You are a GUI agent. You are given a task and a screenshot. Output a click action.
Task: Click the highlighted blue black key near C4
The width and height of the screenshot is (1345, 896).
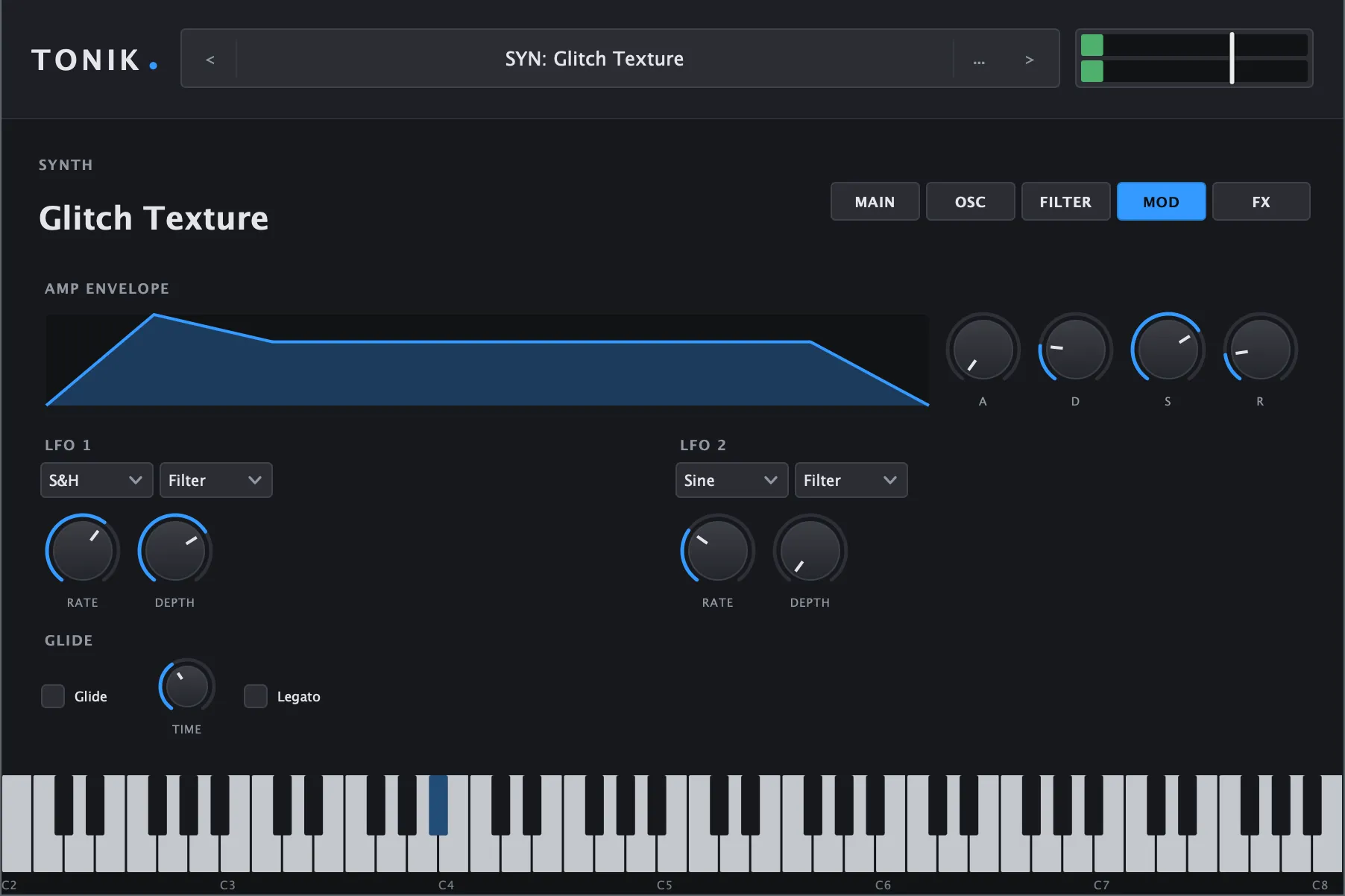click(438, 805)
